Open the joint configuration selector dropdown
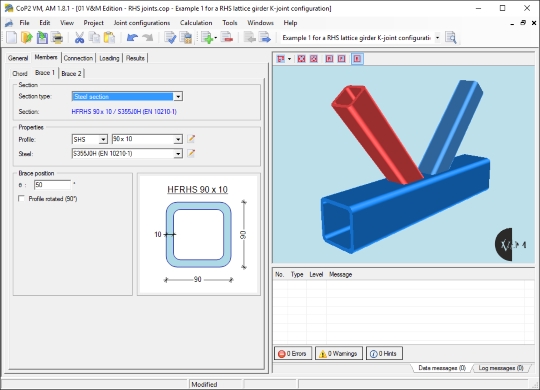 point(437,38)
